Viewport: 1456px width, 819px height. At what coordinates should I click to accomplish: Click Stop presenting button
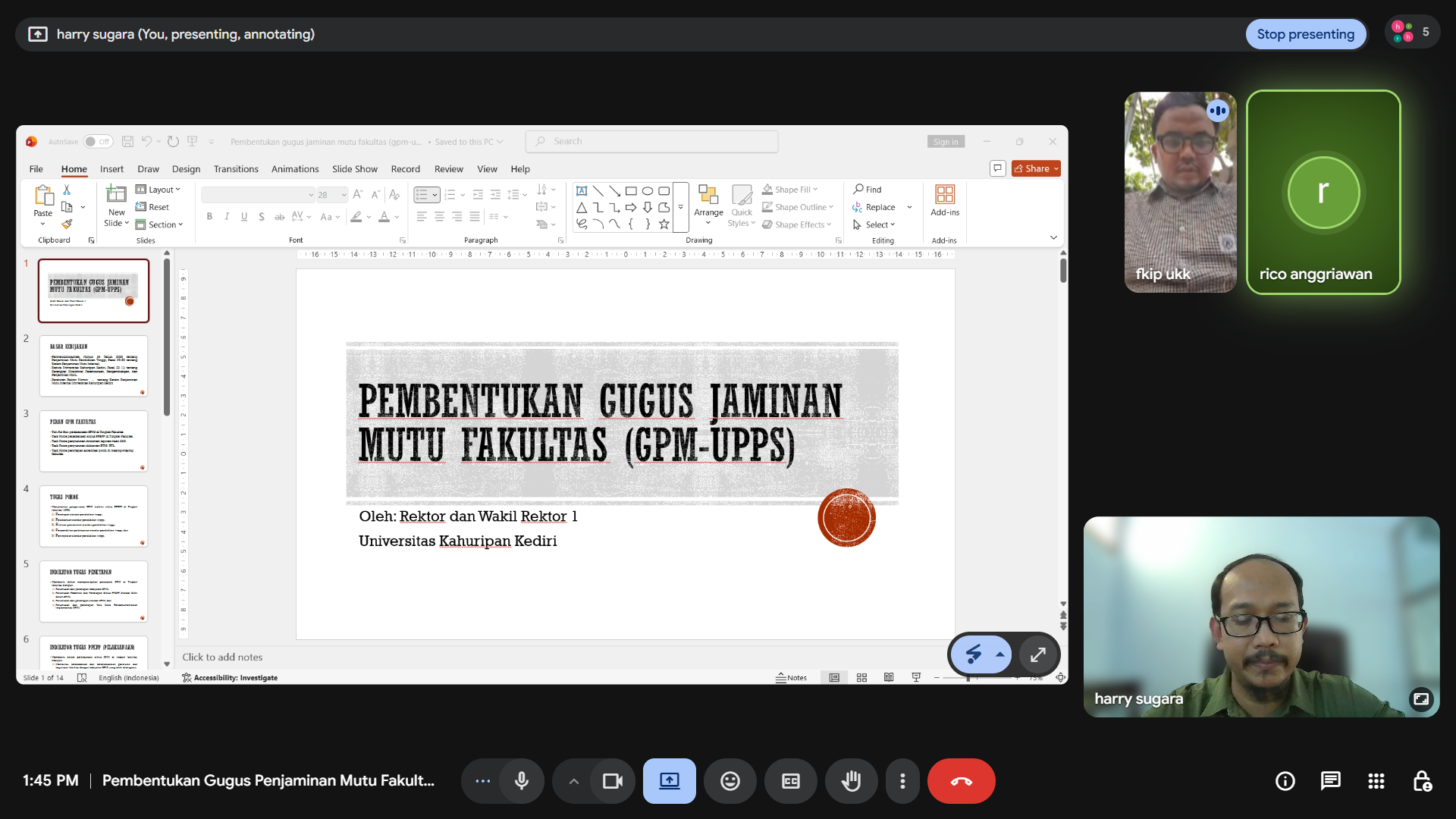coord(1305,34)
